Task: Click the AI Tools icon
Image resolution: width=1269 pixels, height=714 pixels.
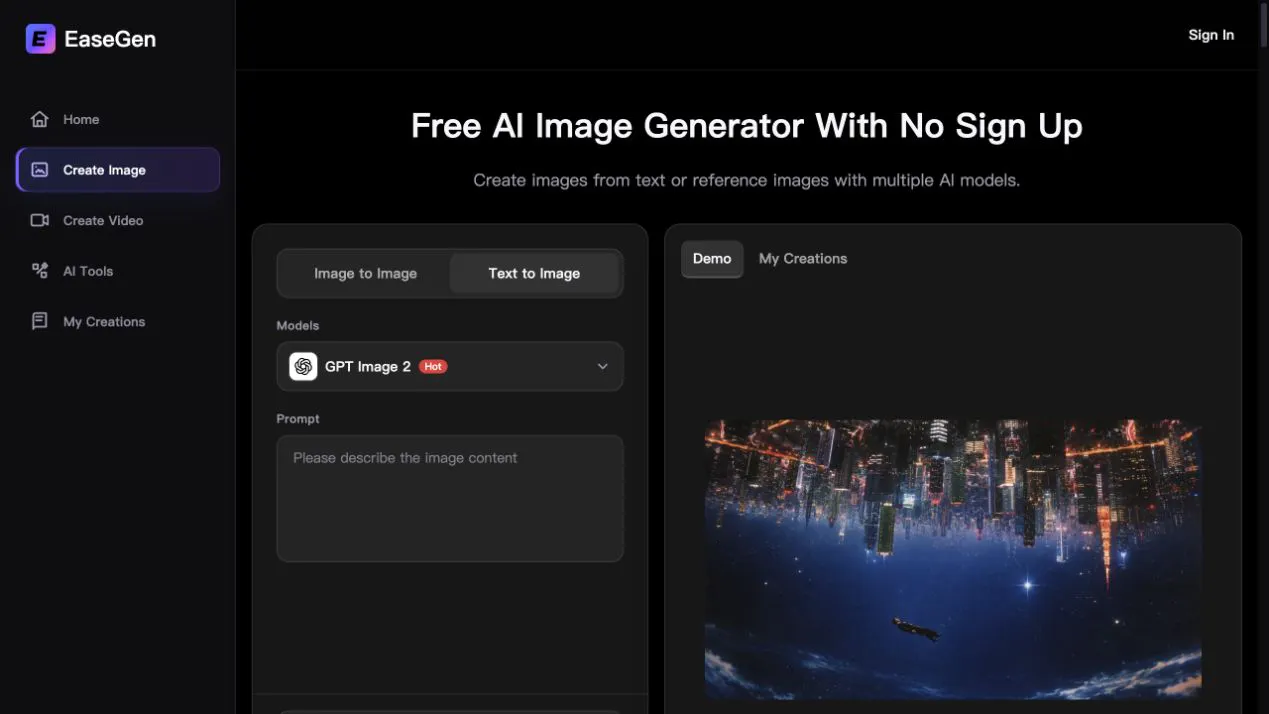Action: click(40, 271)
